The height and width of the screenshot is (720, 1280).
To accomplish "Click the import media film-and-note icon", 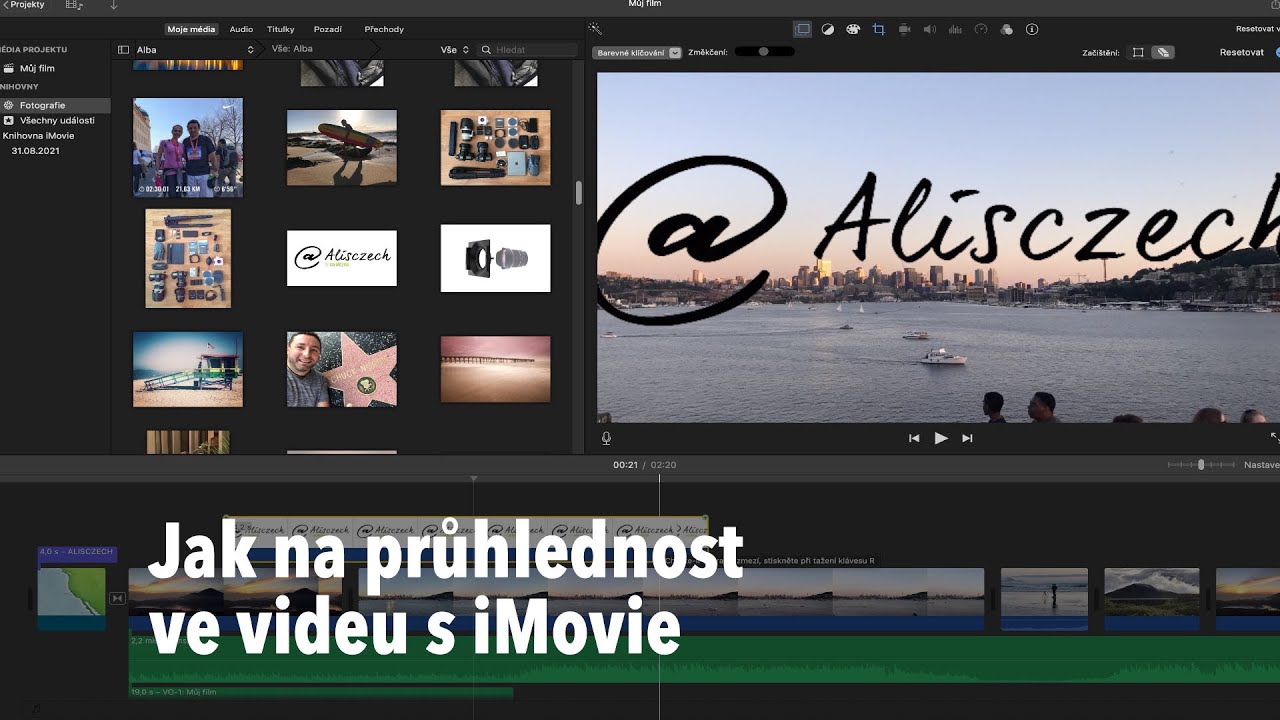I will [74, 5].
